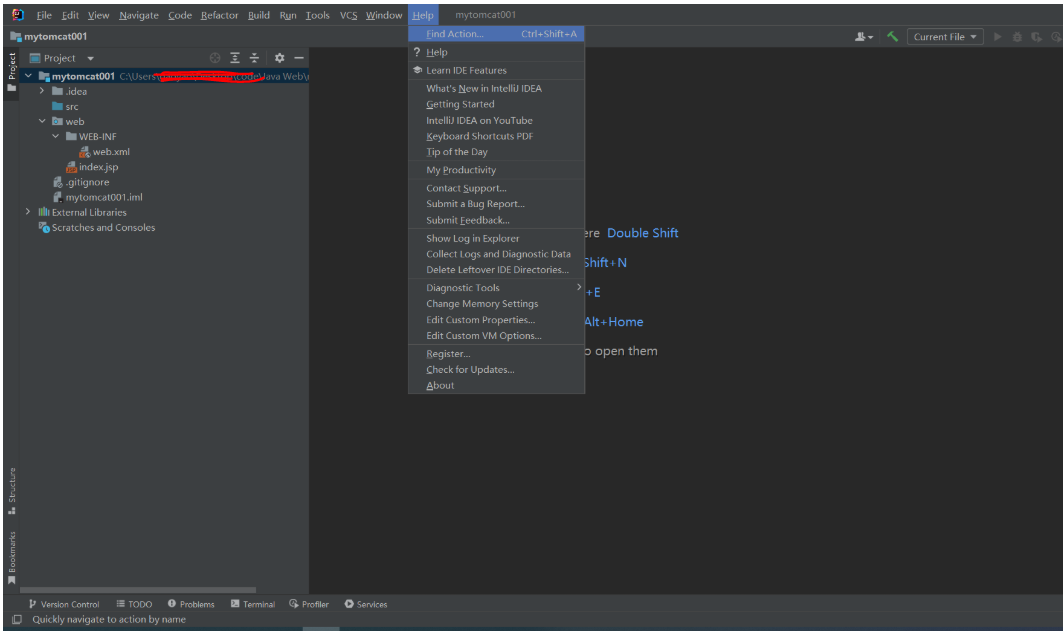This screenshot has height=631, width=1063.
Task: Choose About in Help menu
Action: [496, 386]
